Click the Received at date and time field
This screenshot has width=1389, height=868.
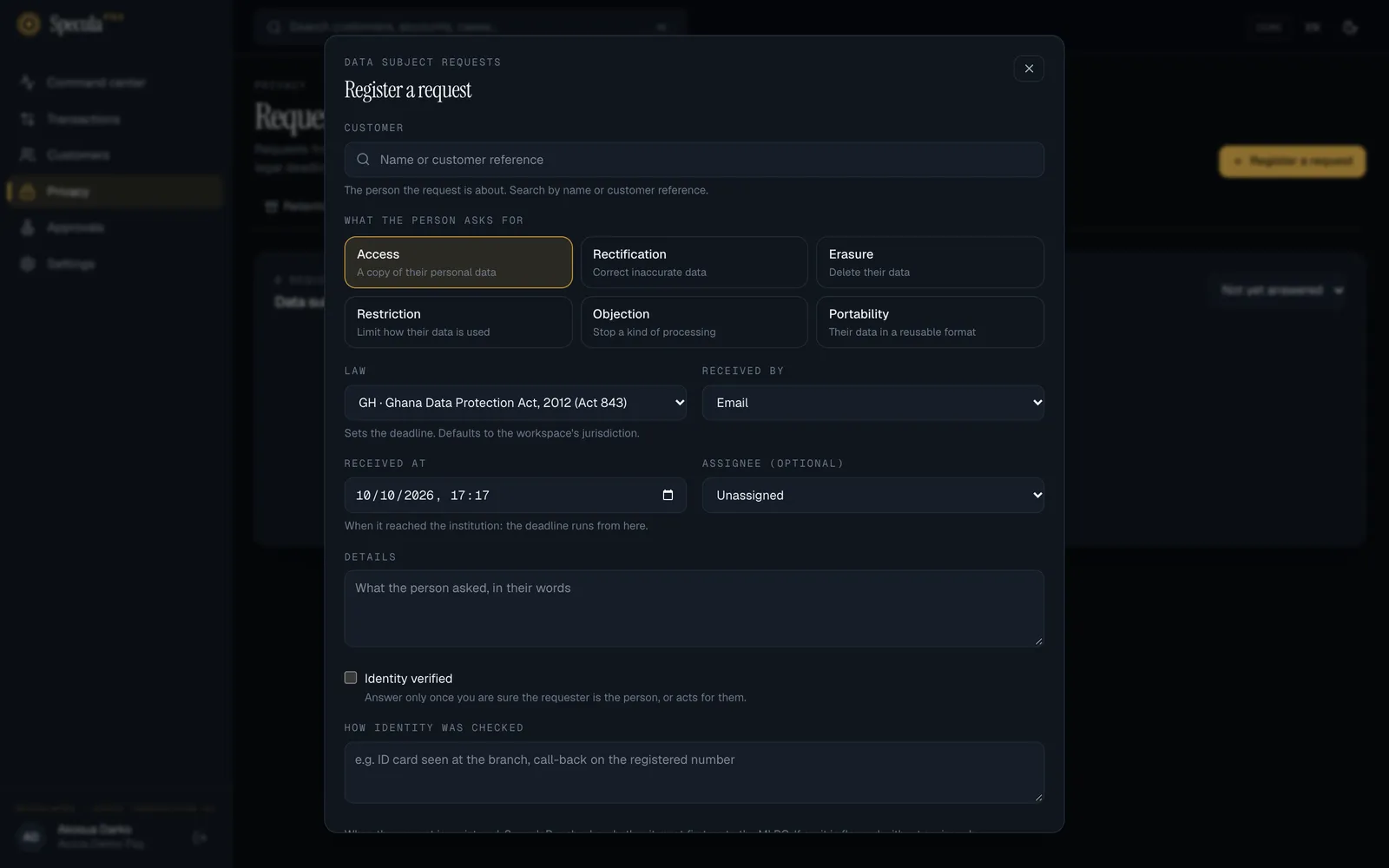click(x=516, y=495)
